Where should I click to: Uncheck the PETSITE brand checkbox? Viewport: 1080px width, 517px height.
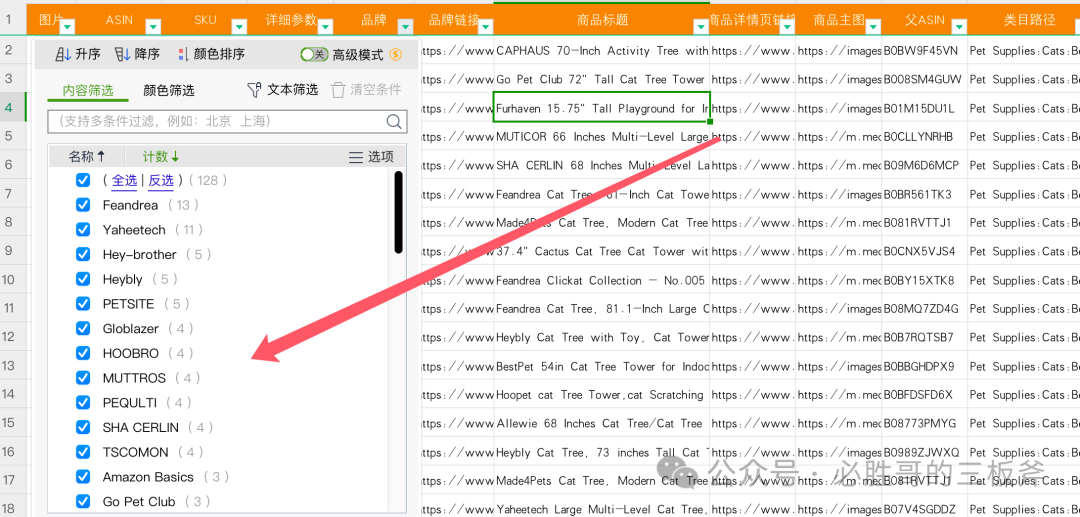(x=83, y=304)
